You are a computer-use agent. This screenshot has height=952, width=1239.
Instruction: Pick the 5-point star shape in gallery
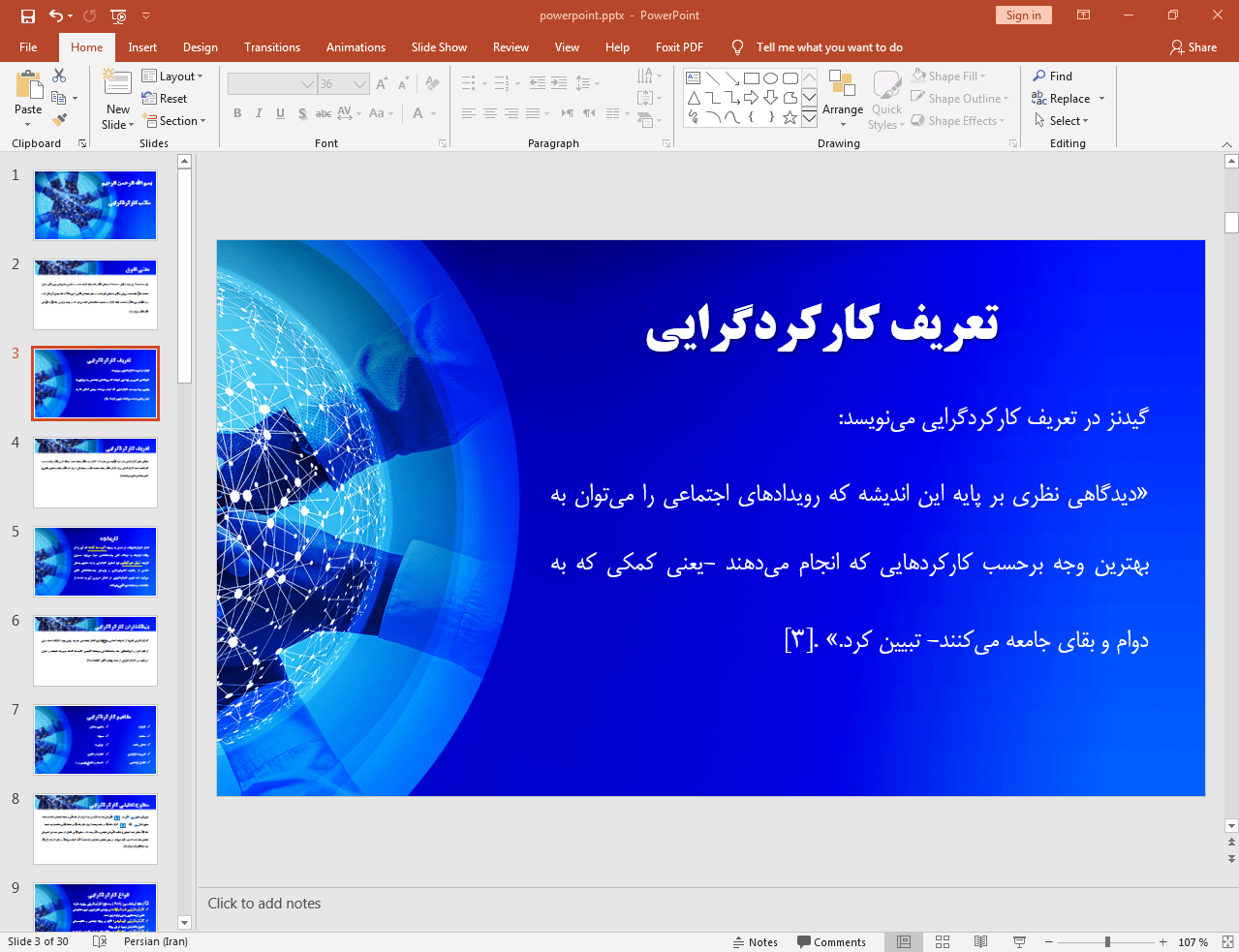pos(790,117)
